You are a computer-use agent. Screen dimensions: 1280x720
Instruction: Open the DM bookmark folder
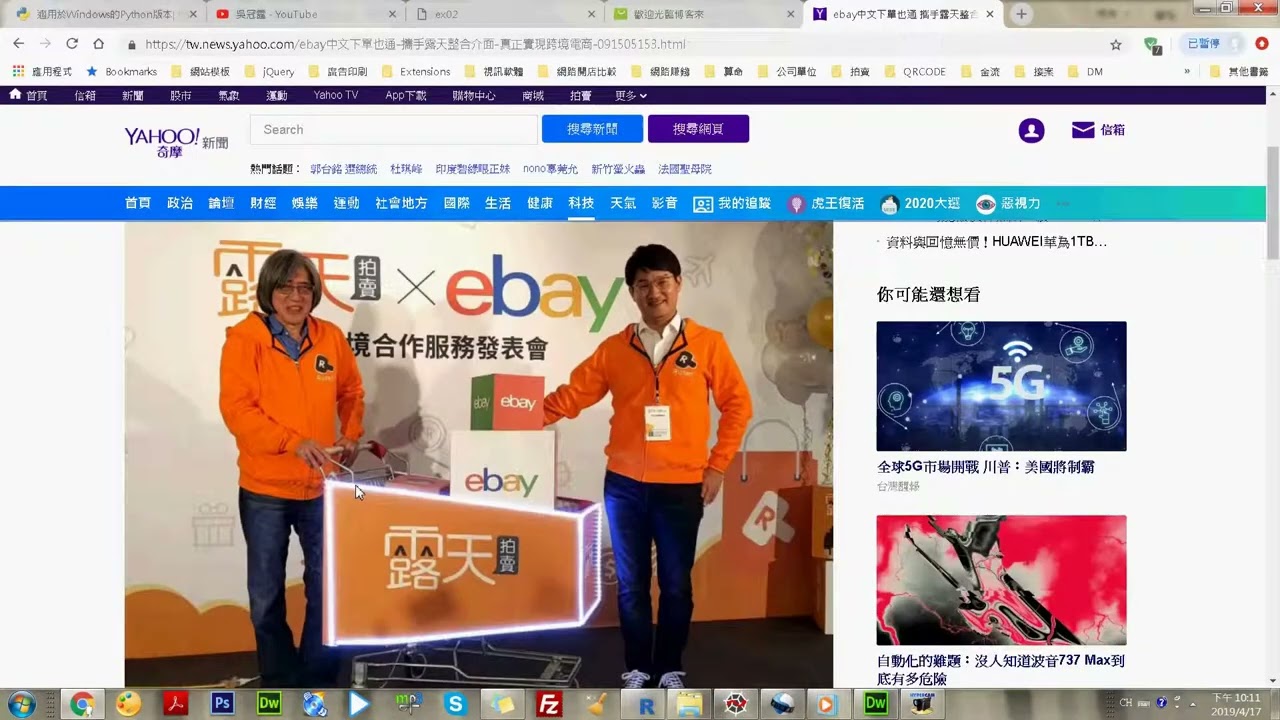point(1086,71)
